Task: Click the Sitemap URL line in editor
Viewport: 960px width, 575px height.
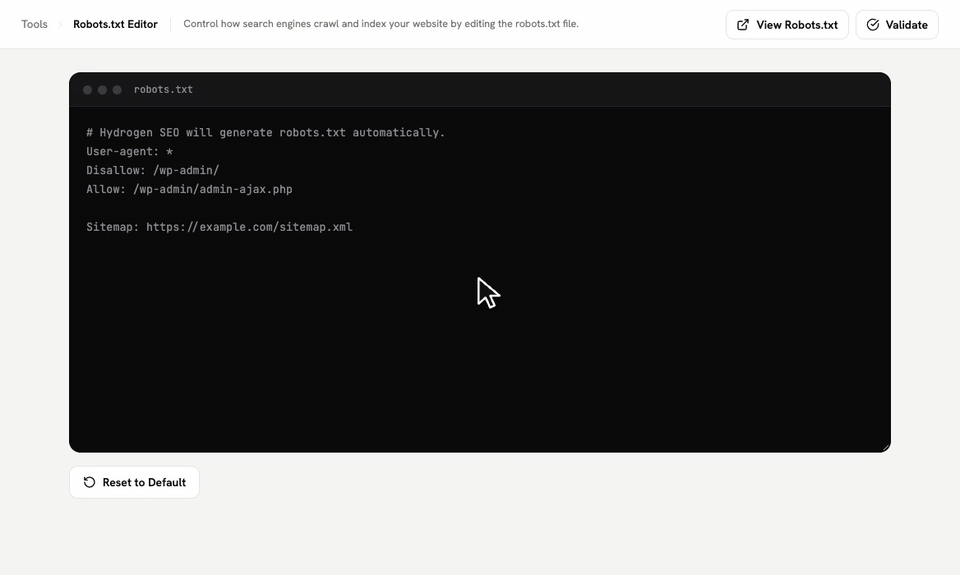Action: tap(219, 227)
